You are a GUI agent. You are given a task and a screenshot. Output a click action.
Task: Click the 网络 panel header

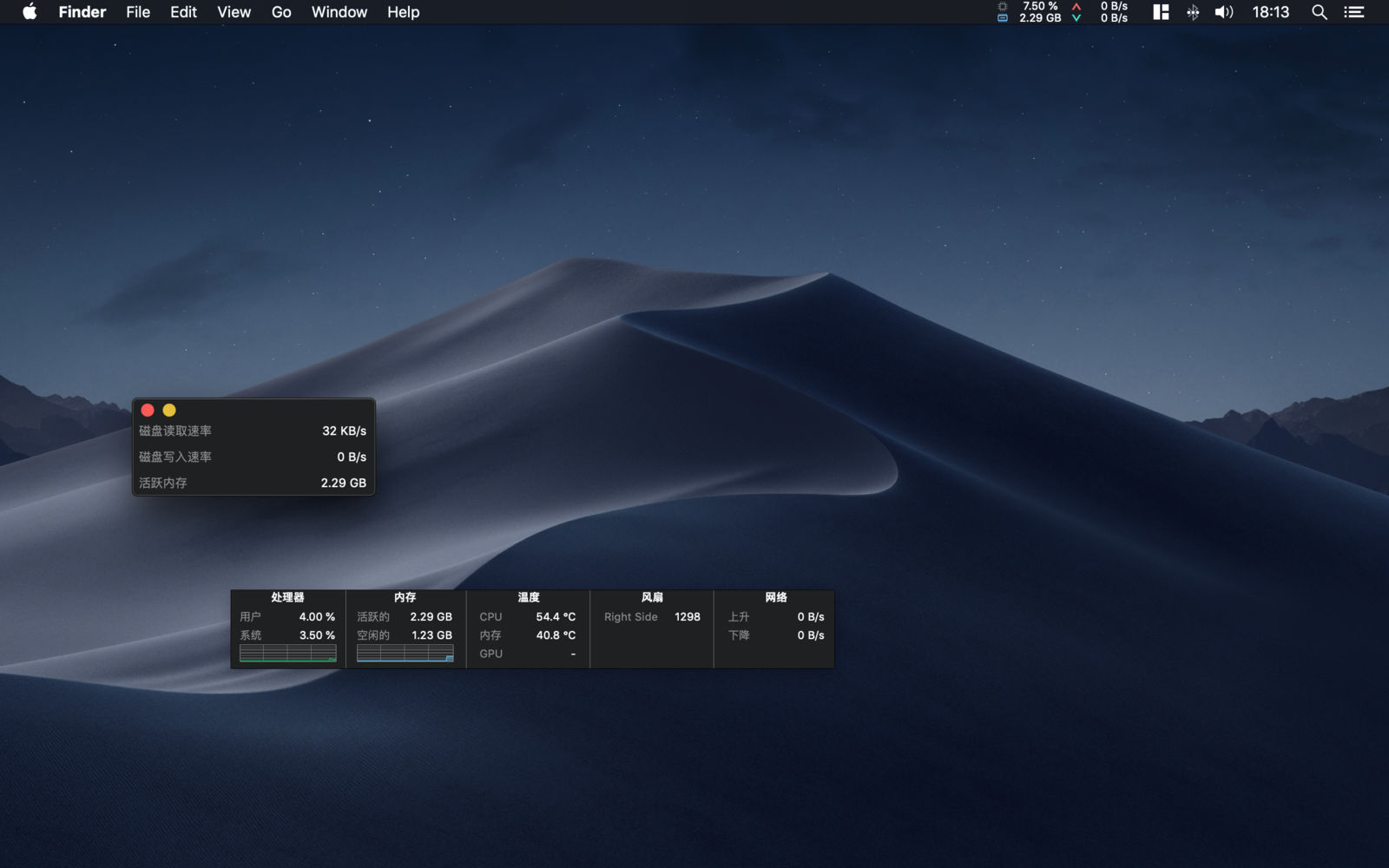tap(776, 597)
